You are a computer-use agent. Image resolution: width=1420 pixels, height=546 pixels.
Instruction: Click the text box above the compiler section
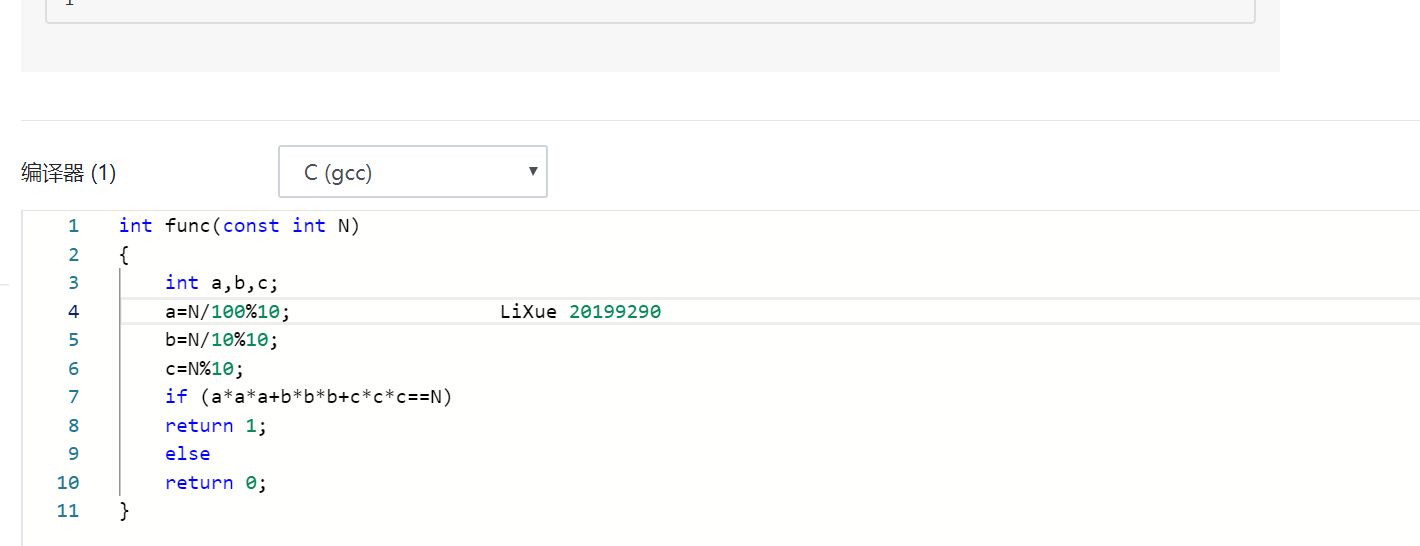(650, 10)
